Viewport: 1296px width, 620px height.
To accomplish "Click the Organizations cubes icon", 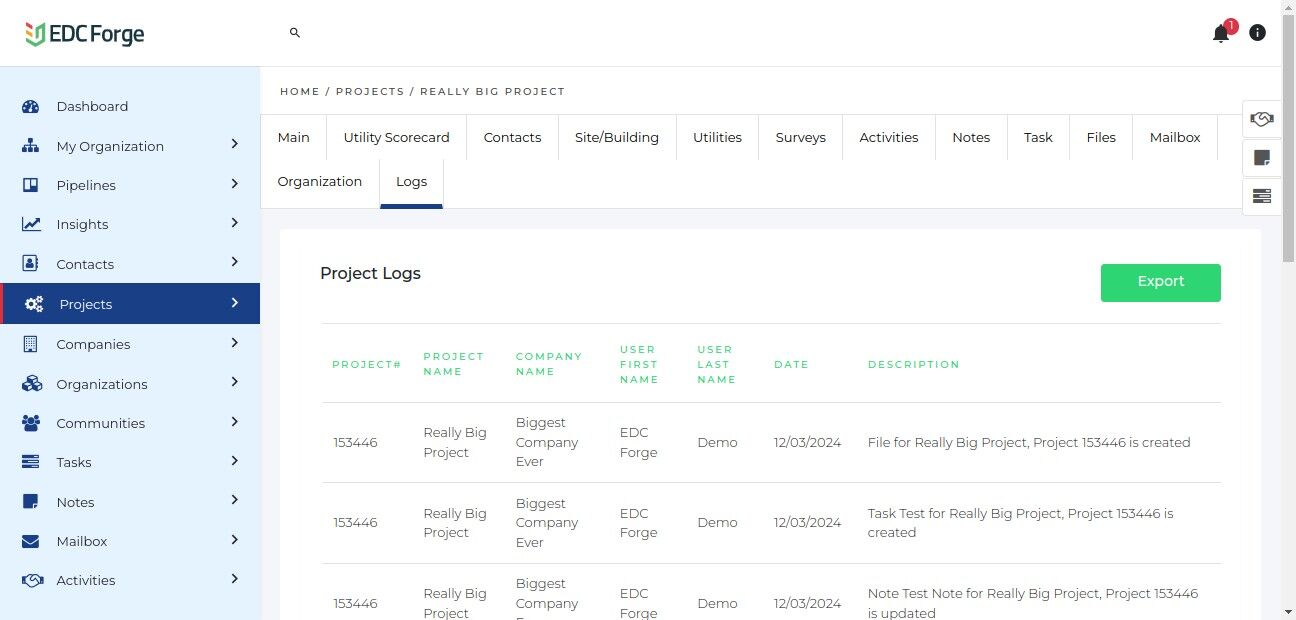I will click(31, 384).
